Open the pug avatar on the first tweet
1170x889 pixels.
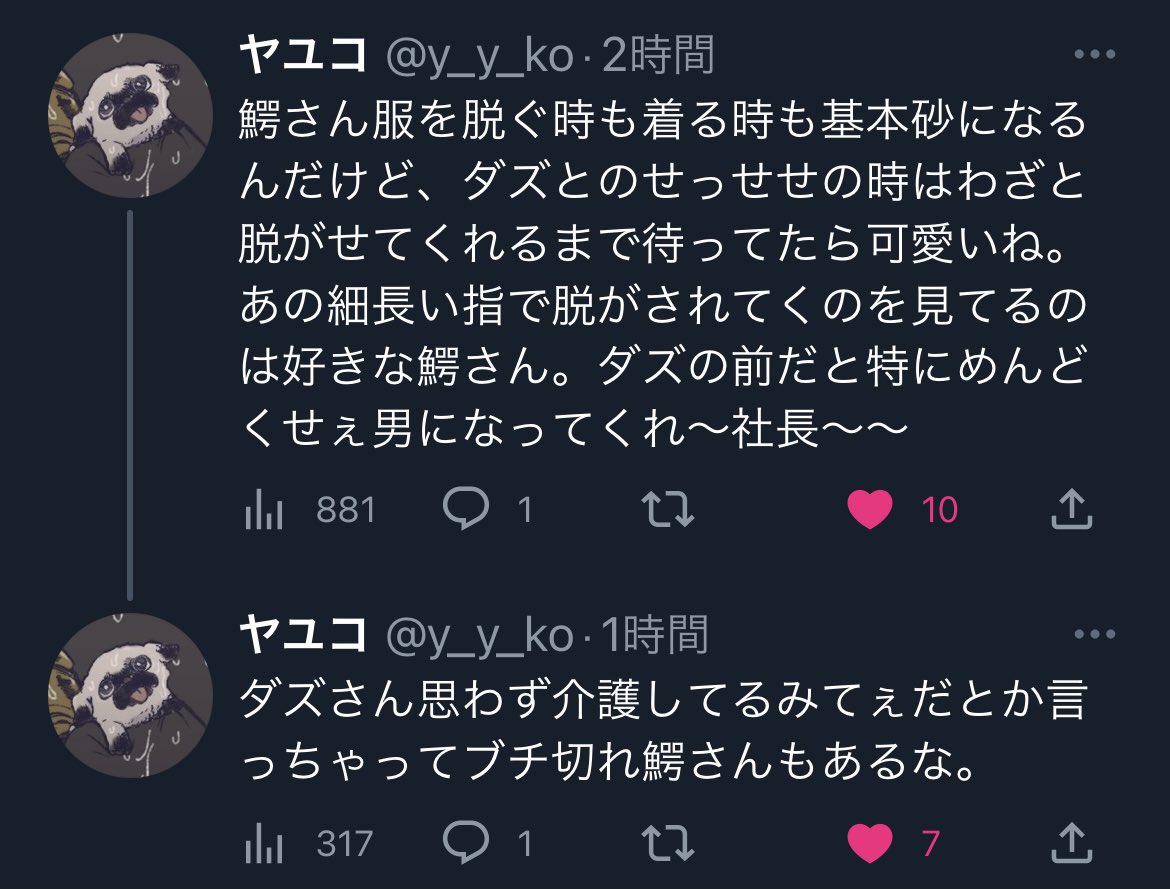(x=131, y=115)
